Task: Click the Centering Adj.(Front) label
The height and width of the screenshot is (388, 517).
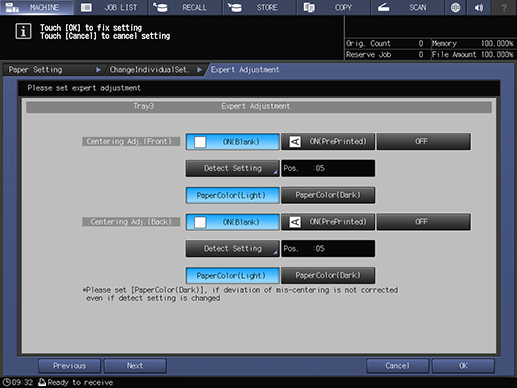Action: 131,141
